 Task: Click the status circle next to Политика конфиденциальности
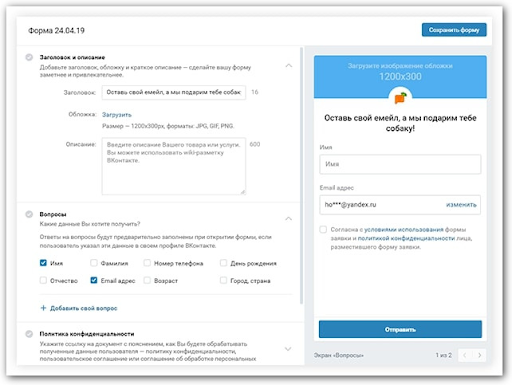(29, 334)
